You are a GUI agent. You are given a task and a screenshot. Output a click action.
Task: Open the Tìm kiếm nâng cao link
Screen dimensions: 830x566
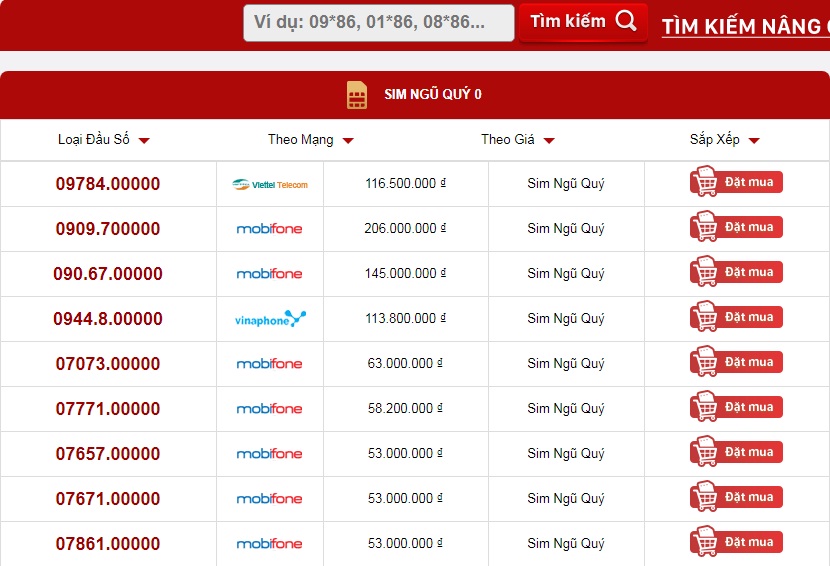pyautogui.click(x=745, y=26)
